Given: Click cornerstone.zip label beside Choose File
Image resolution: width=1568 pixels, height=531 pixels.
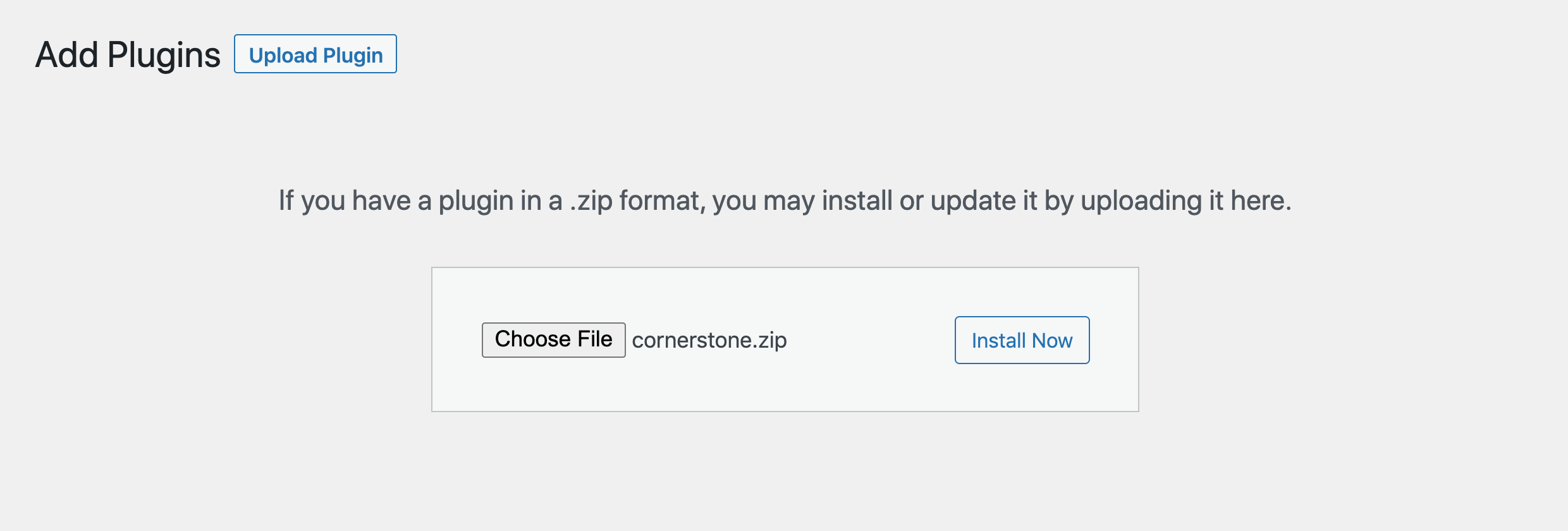Looking at the screenshot, I should coord(709,341).
